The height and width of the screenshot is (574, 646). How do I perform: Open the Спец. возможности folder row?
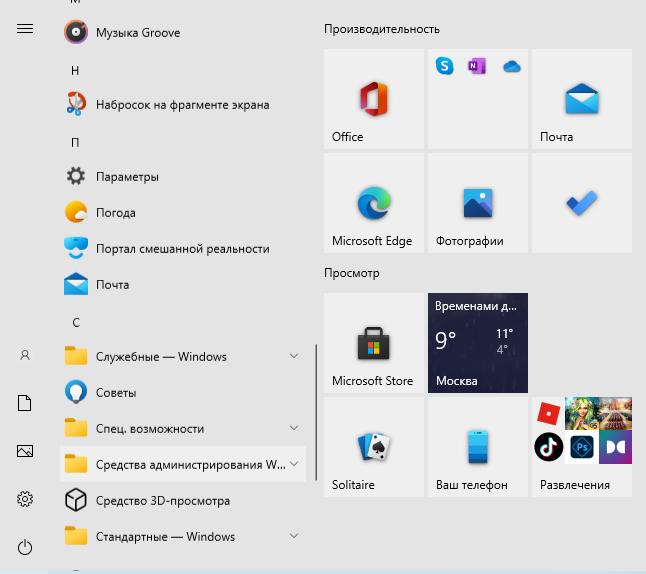click(183, 429)
